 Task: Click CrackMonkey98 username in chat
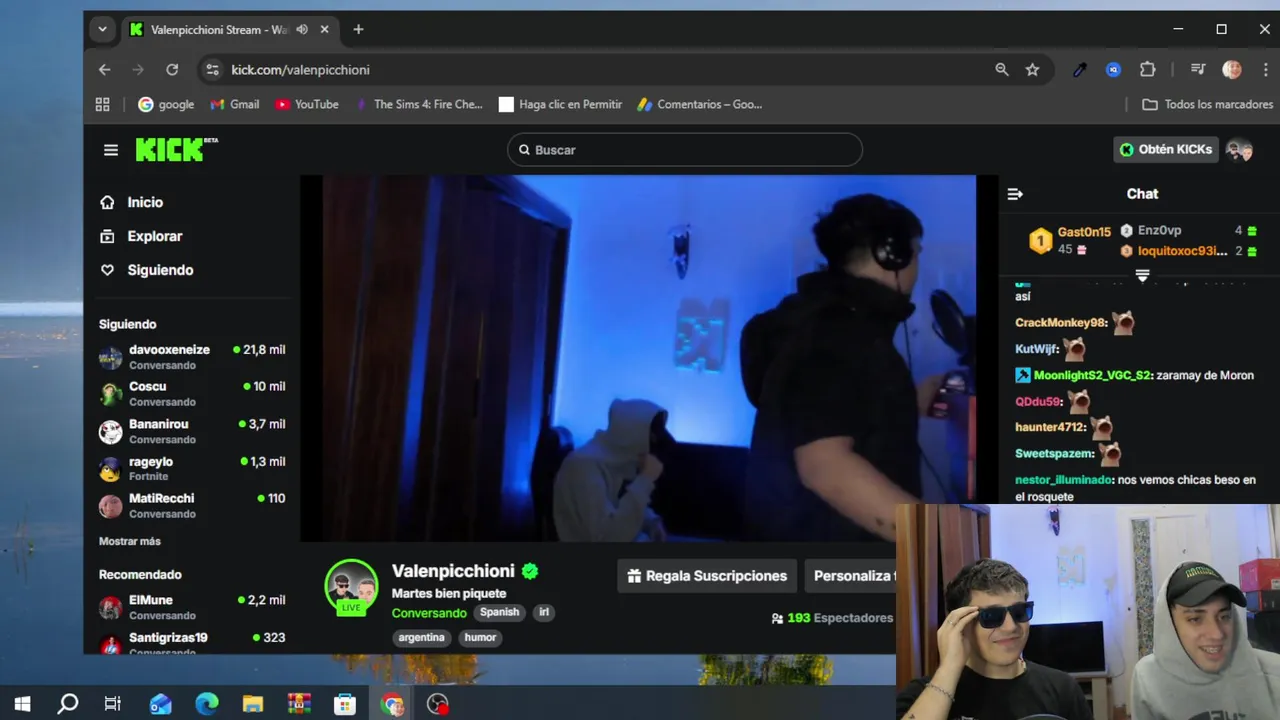pos(1061,323)
